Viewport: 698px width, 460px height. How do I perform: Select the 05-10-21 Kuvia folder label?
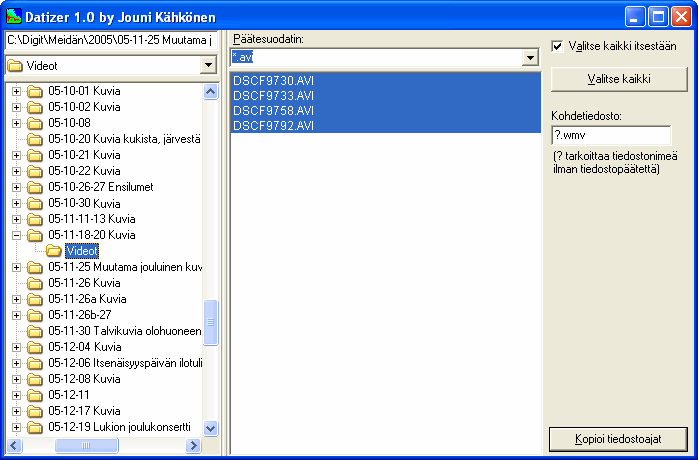point(85,155)
